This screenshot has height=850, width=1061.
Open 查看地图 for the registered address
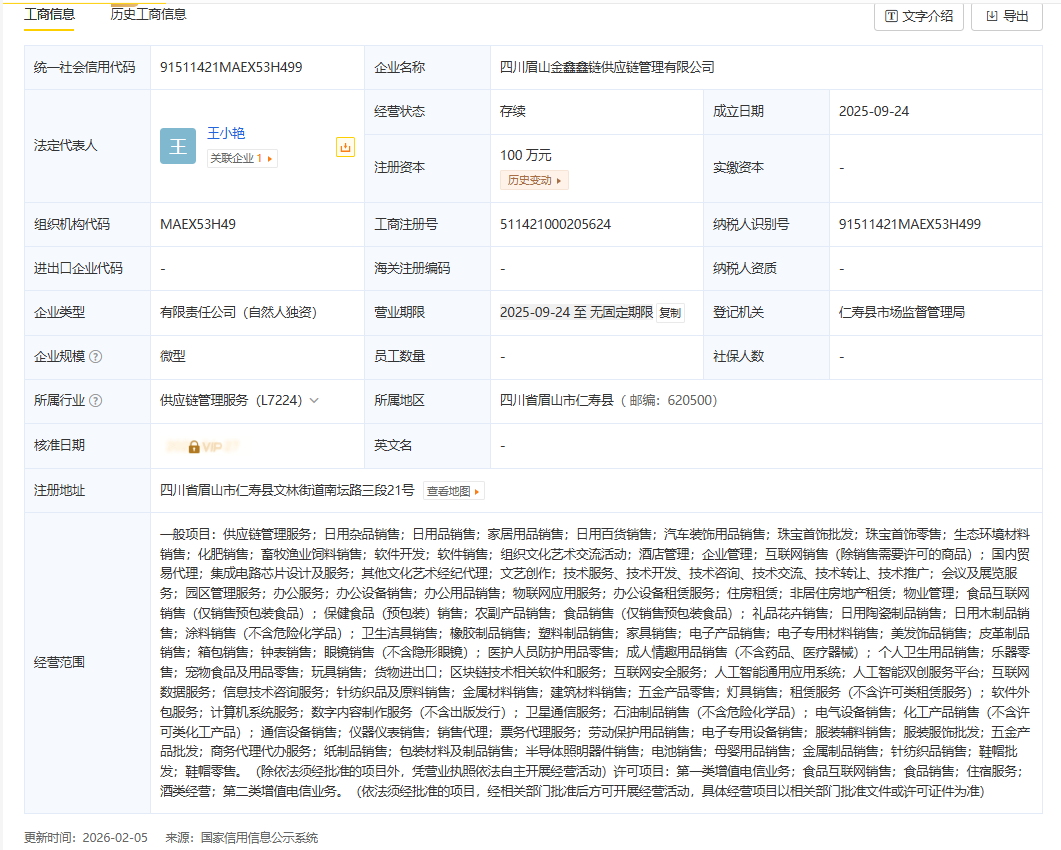tap(453, 491)
